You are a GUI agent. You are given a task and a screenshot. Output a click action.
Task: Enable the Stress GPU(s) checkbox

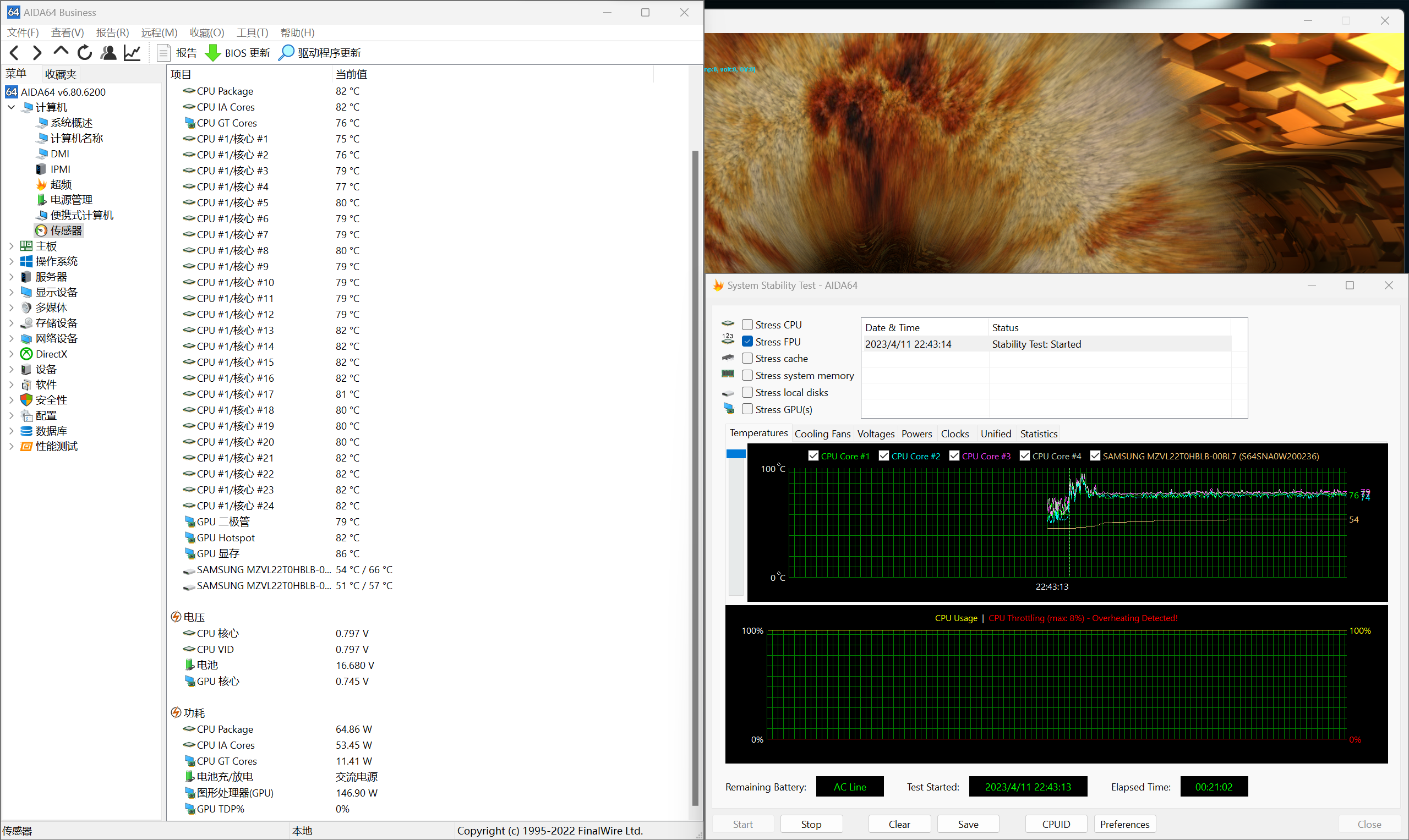pos(747,409)
